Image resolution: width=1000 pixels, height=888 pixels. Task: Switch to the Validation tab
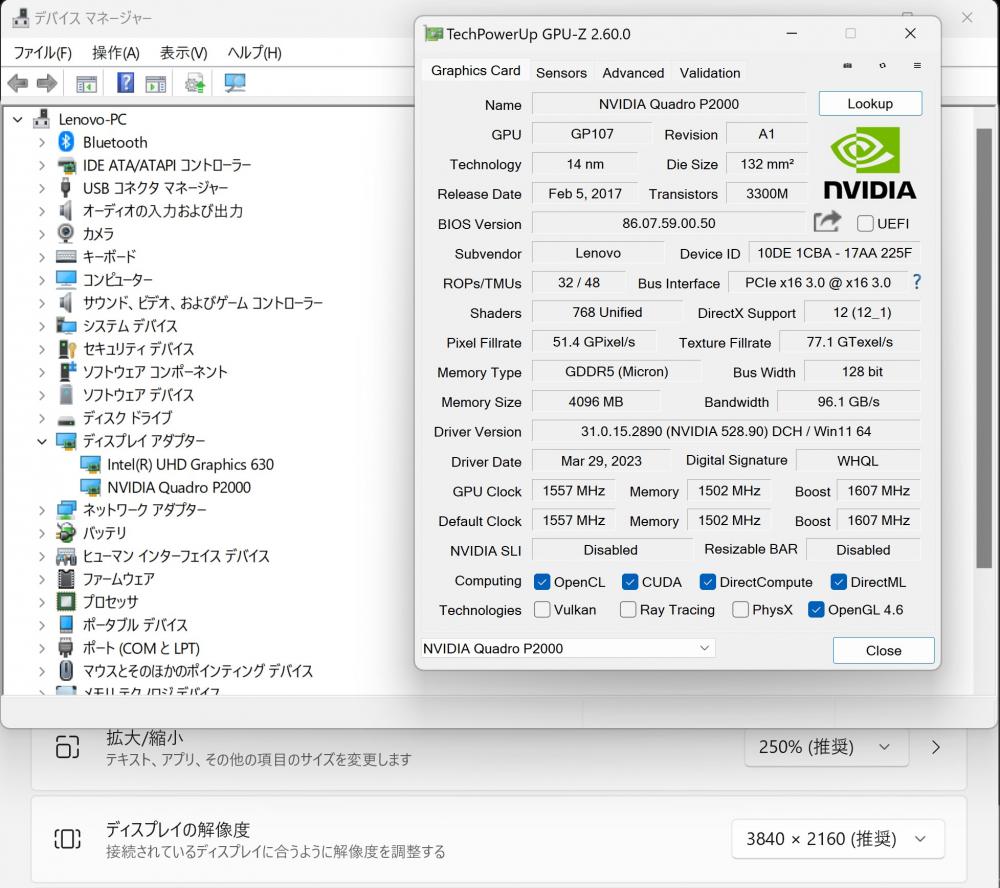(710, 73)
